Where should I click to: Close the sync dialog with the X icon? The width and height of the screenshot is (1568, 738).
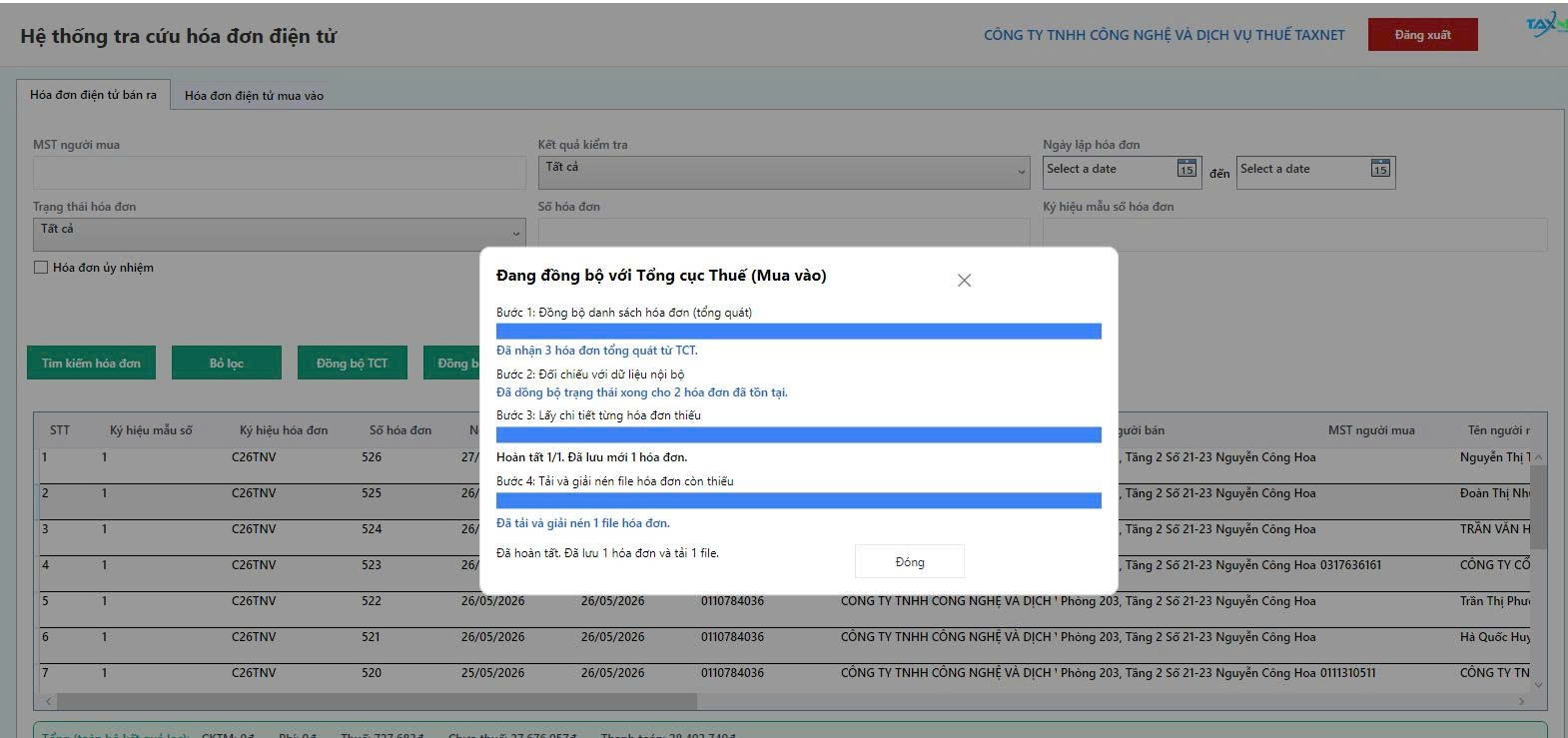coord(964,281)
